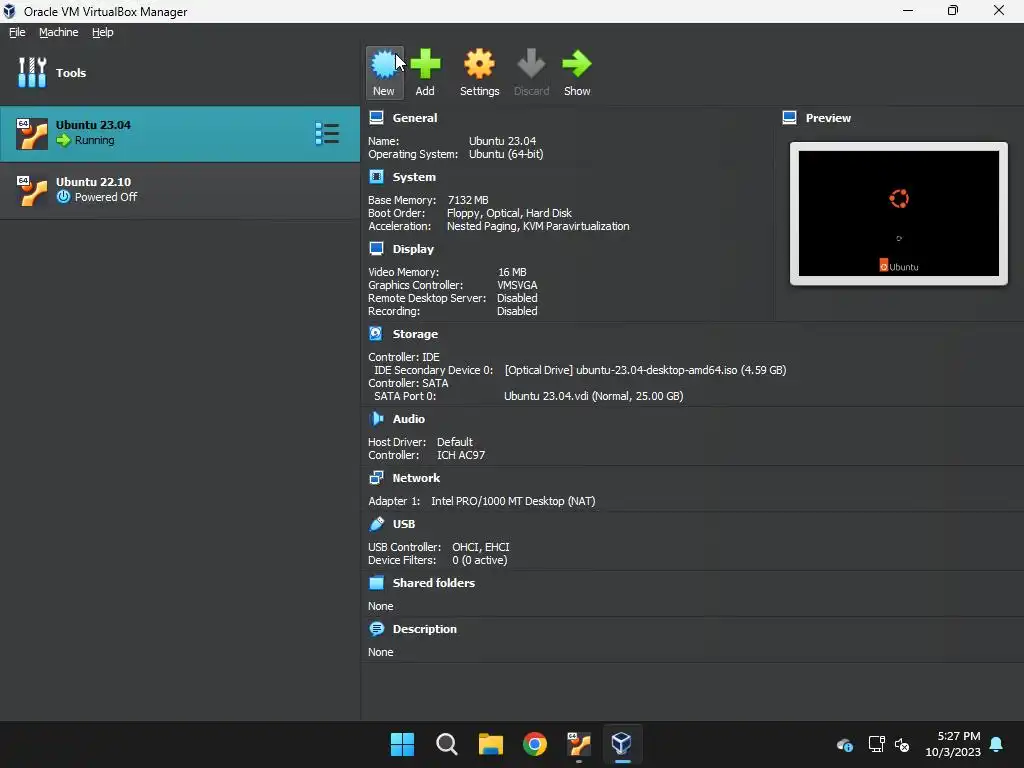
Task: Click the Audio section speaker icon
Action: pyautogui.click(x=376, y=418)
